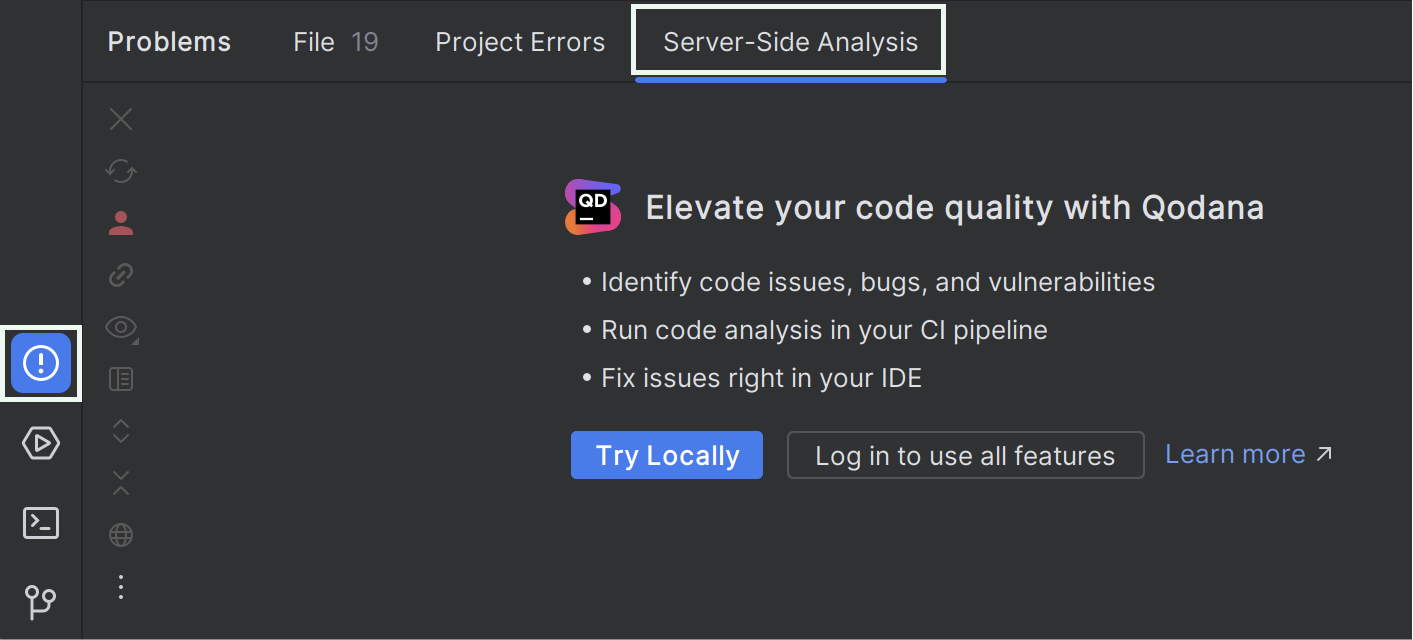
Task: Toggle the details card view icon
Action: (120, 379)
